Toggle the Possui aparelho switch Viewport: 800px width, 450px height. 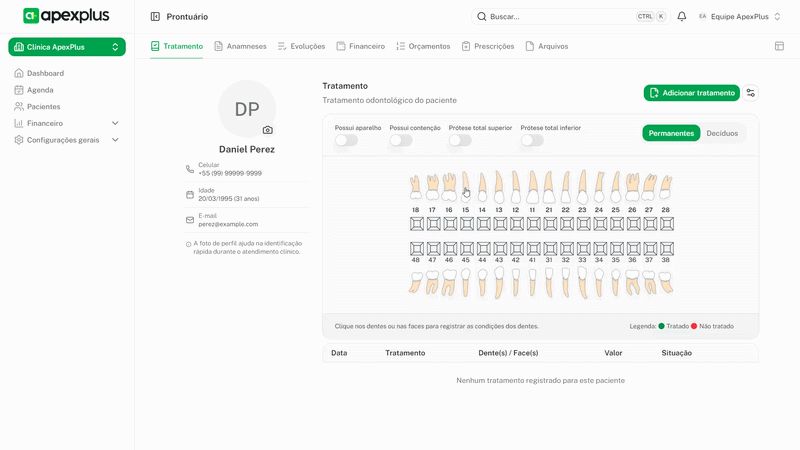click(346, 141)
